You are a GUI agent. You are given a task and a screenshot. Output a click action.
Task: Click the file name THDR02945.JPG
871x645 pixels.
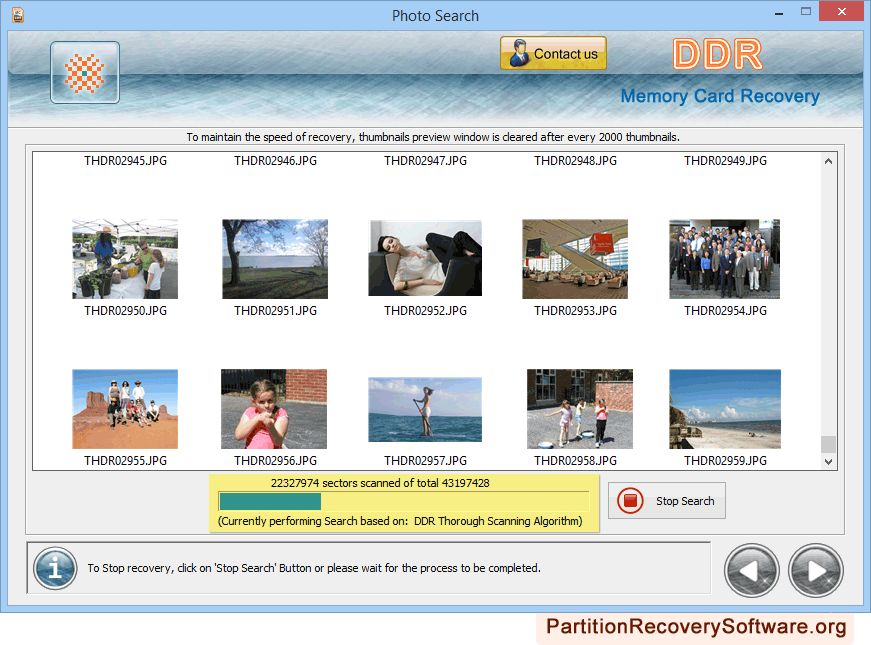126,161
